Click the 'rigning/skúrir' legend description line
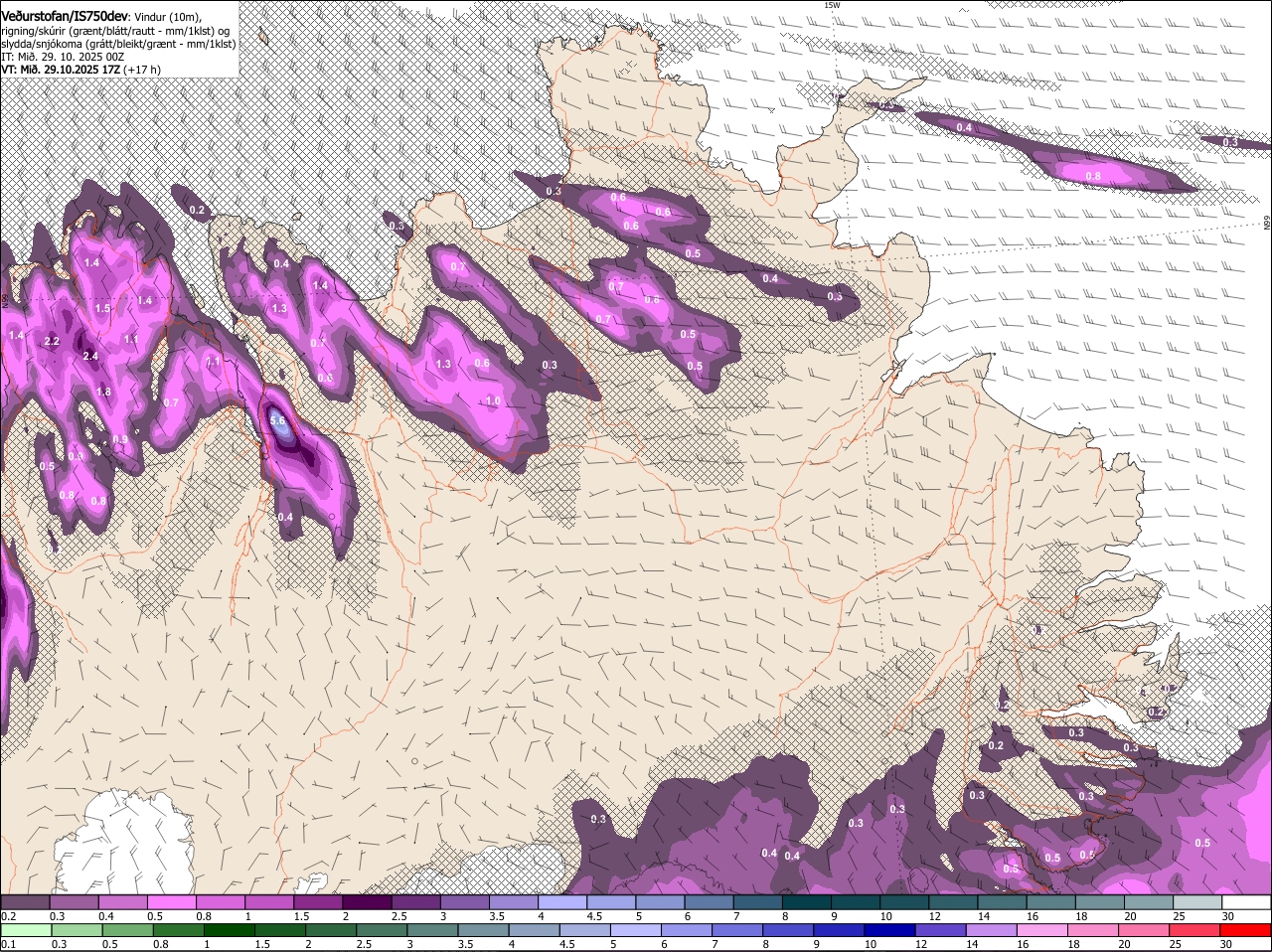1272x952 pixels. pos(115,31)
